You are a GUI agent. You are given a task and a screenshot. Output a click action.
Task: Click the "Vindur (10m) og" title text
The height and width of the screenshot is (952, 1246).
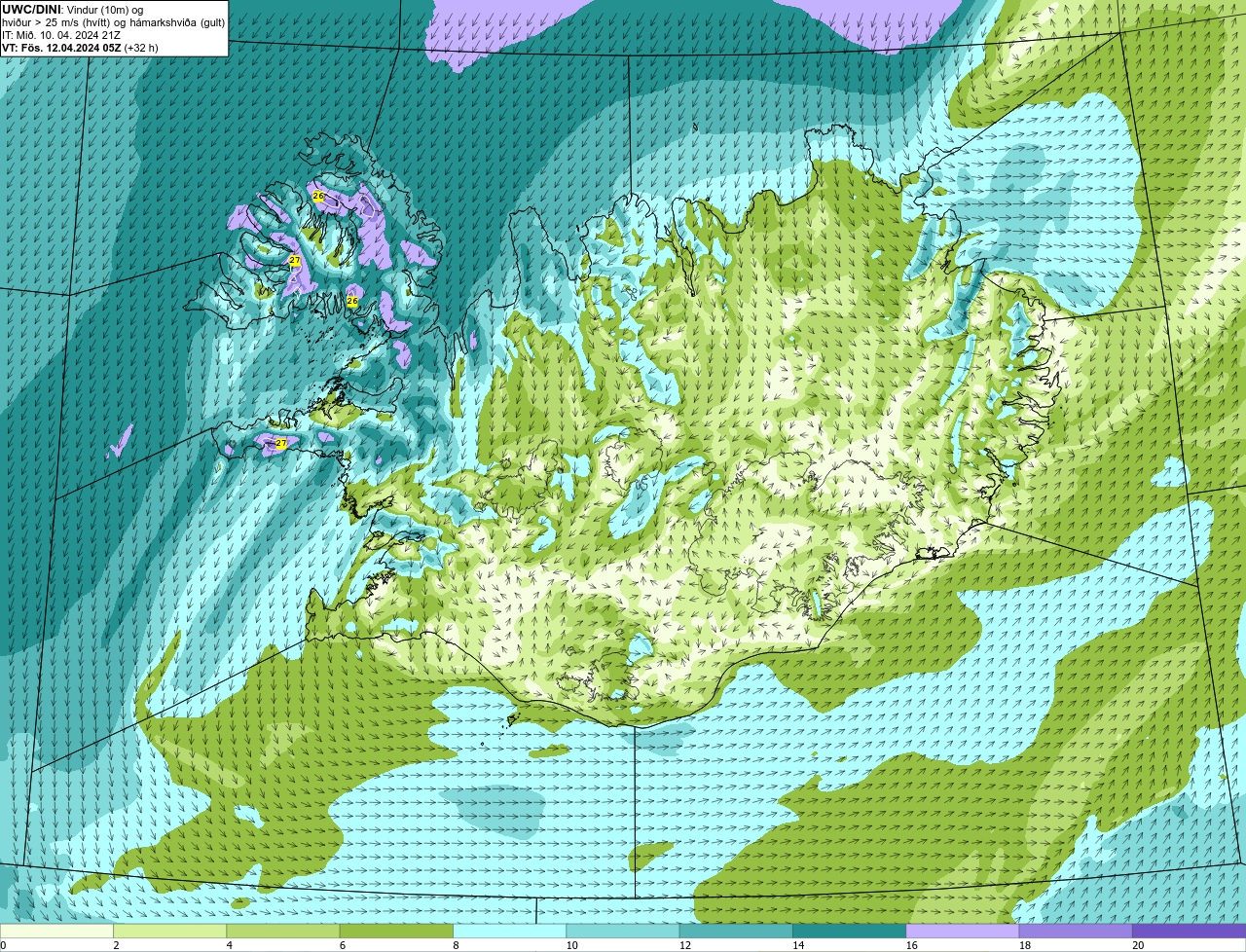(105, 10)
